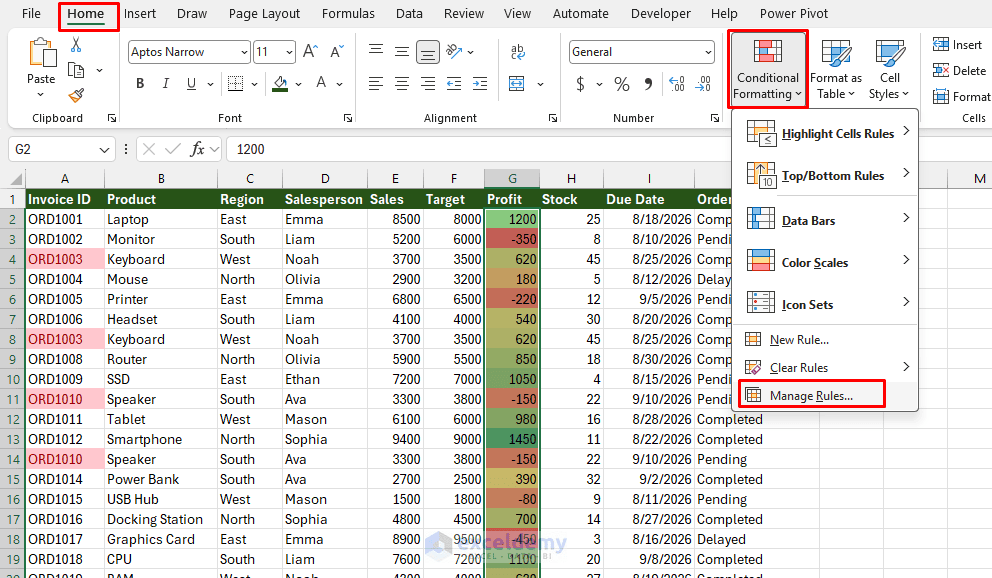
Task: Click the Delete cells button
Action: (x=959, y=70)
